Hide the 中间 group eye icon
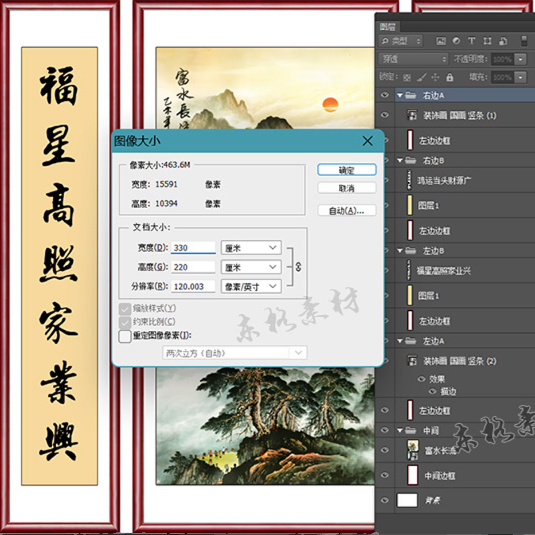The height and width of the screenshot is (535, 535). coord(385,430)
